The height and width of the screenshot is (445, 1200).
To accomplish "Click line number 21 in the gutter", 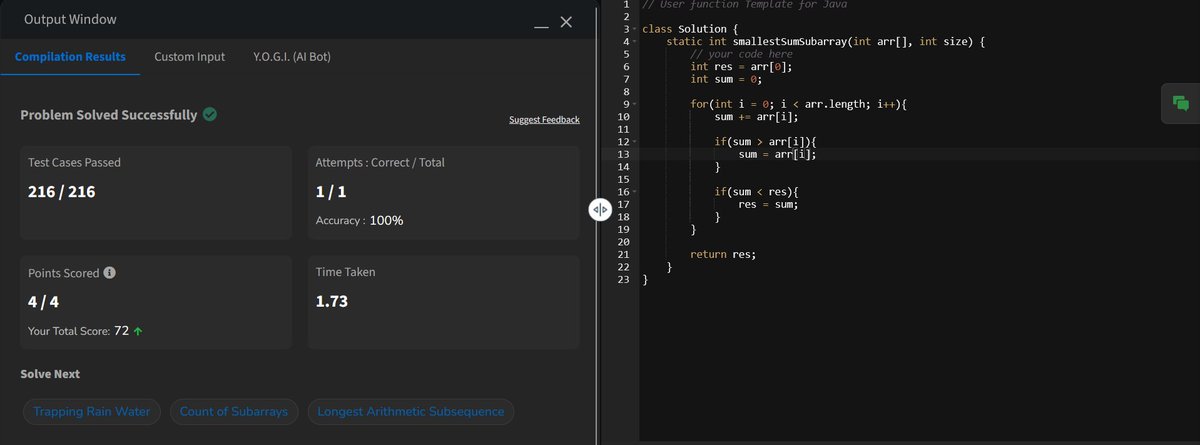I will pos(623,254).
